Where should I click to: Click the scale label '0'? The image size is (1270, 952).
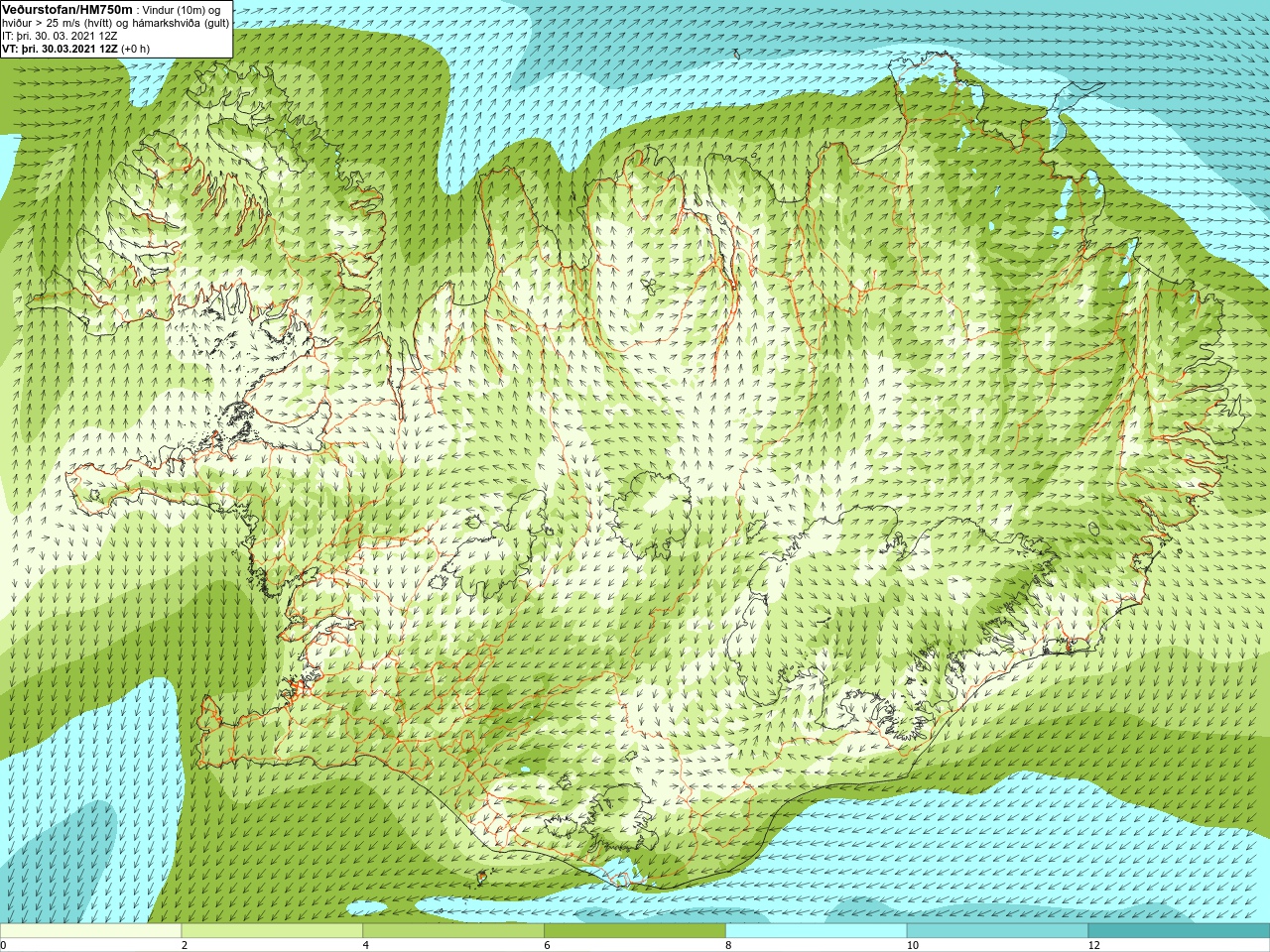[x=4, y=945]
